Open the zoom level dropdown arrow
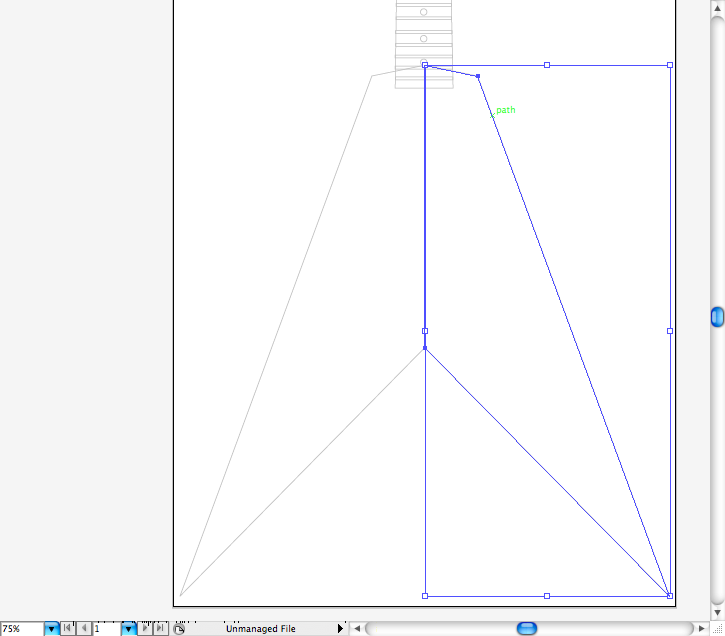The height and width of the screenshot is (636, 725). tap(51, 629)
